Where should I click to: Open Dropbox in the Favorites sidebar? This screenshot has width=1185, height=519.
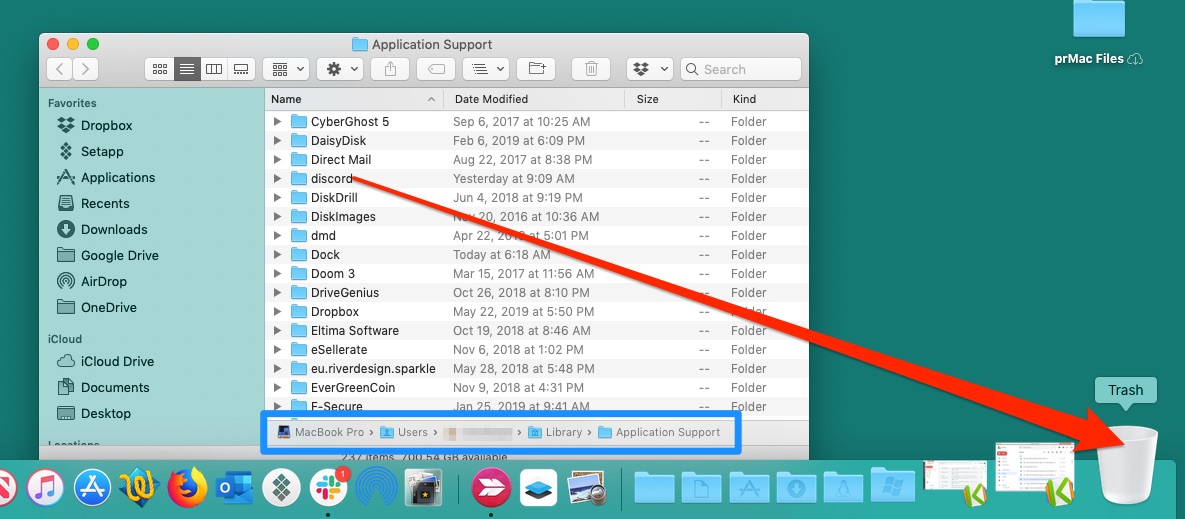94,125
